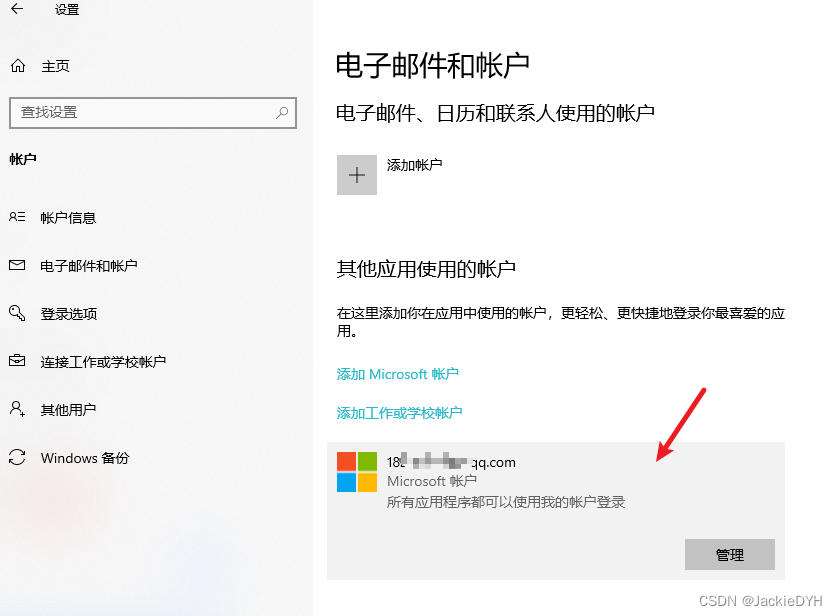Click the back arrow icon
Image resolution: width=837 pixels, height=616 pixels.
[x=17, y=9]
